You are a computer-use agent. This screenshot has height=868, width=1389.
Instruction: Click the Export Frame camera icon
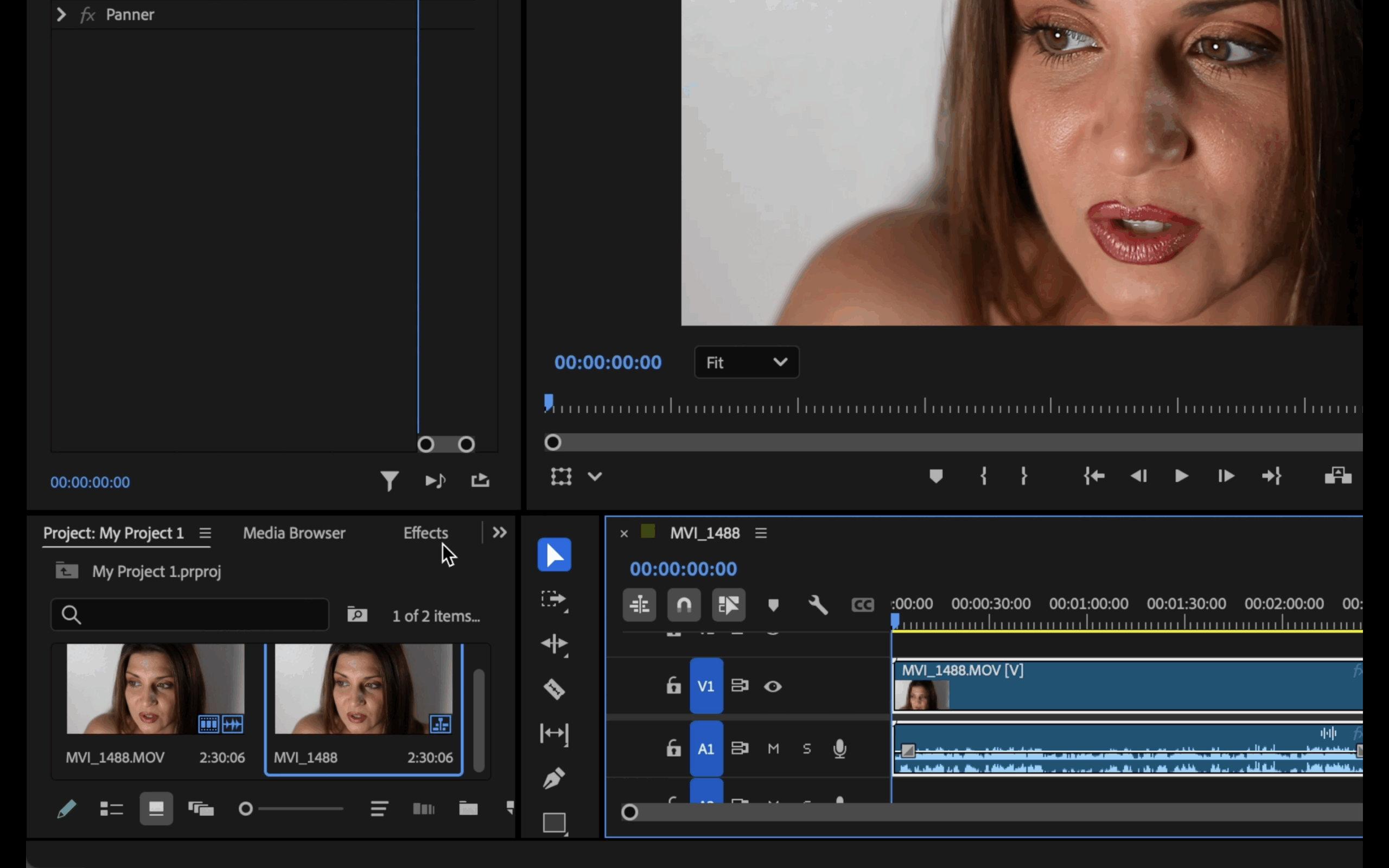pyautogui.click(x=1338, y=476)
